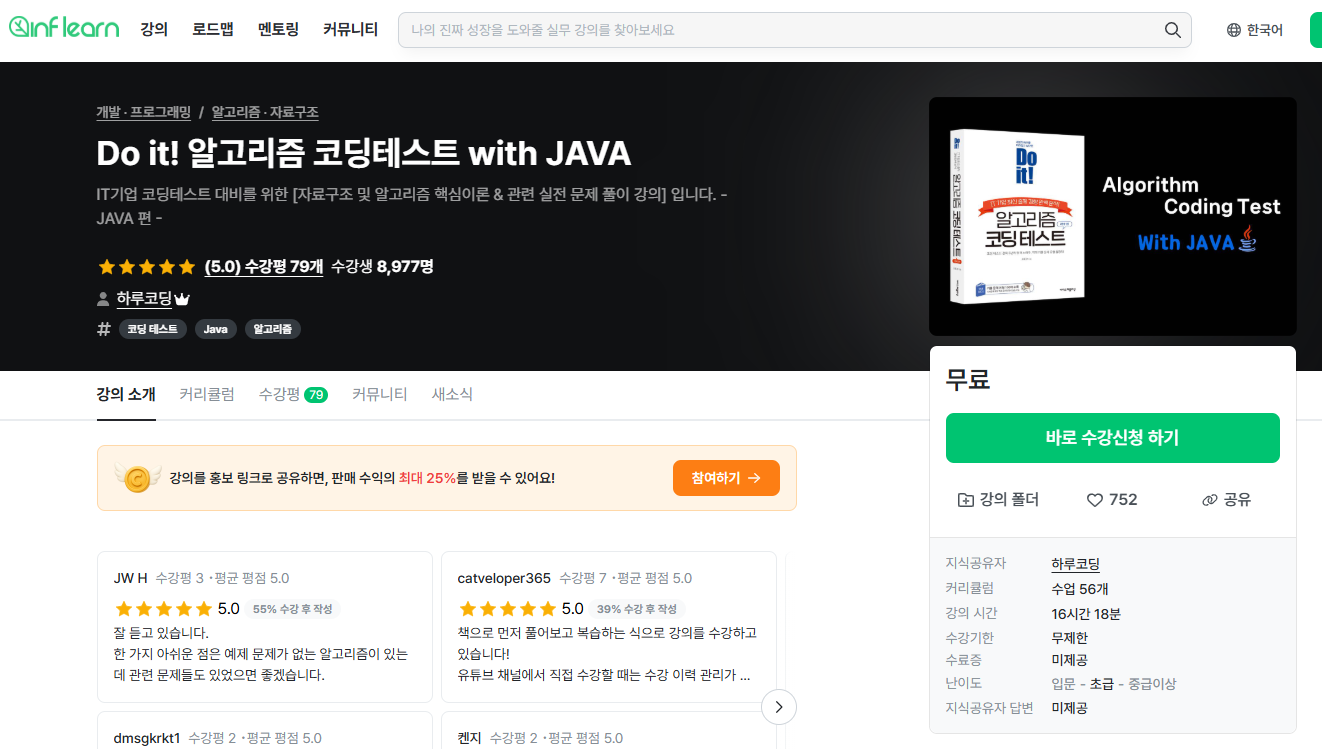Switch to the 커뮤니티 course tab
1322x749 pixels.
coord(380,395)
